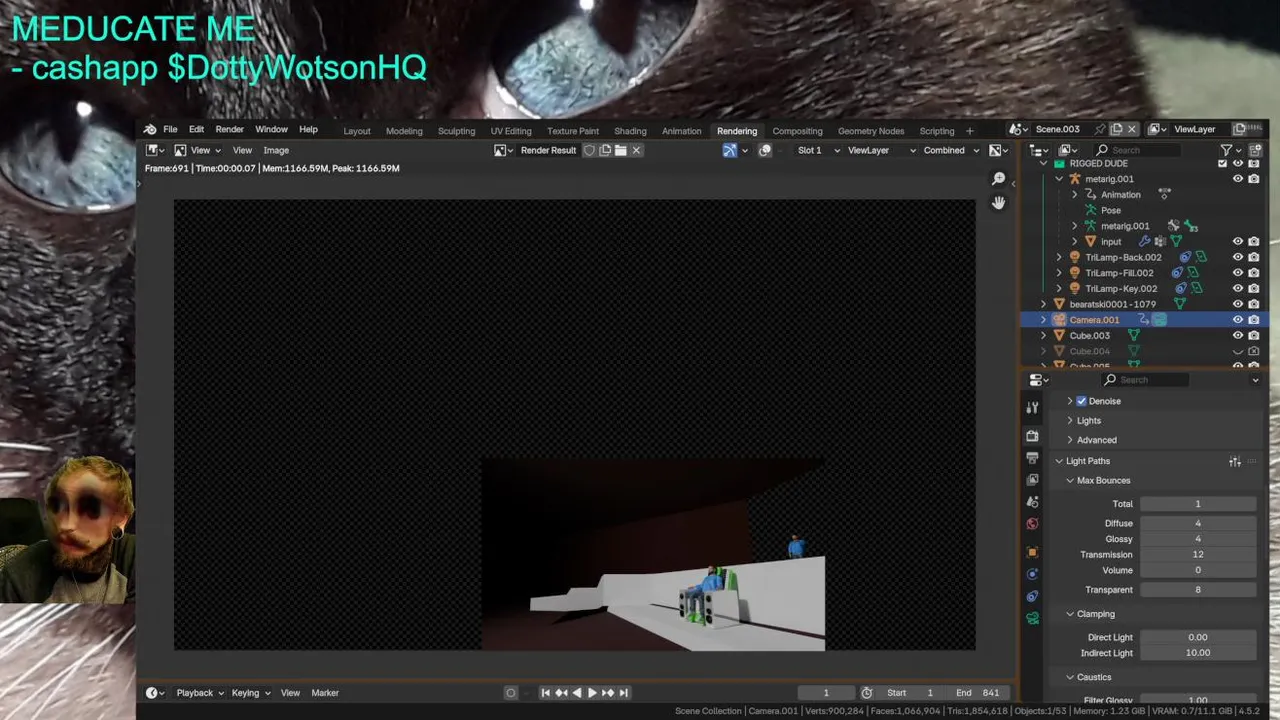Hide RIGGED DUDE collection in viewport
The width and height of the screenshot is (1280, 720).
click(x=1238, y=163)
